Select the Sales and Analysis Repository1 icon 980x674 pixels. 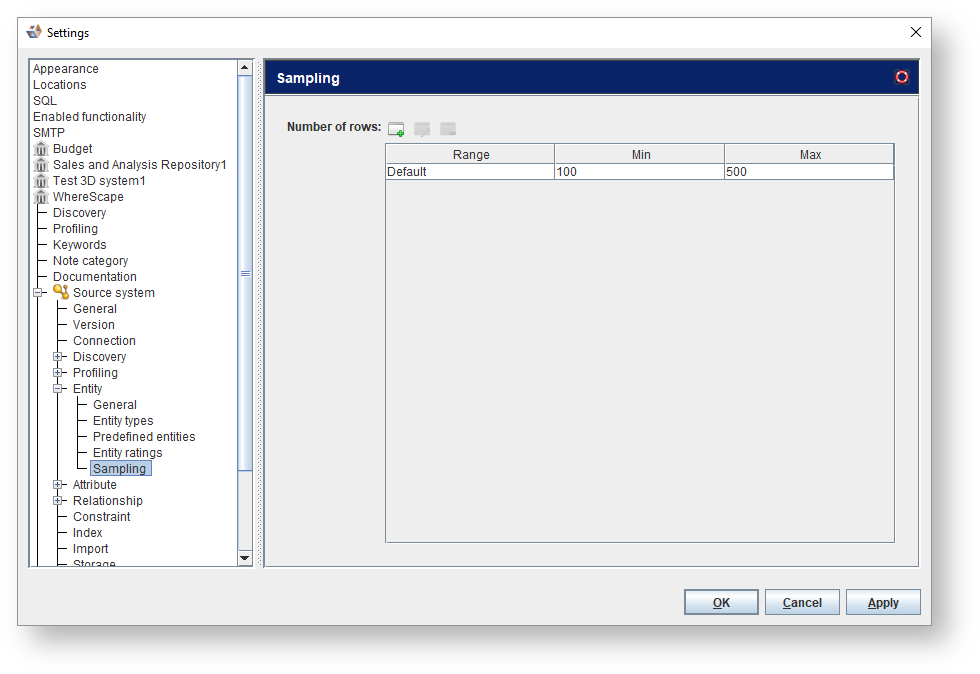pos(41,165)
